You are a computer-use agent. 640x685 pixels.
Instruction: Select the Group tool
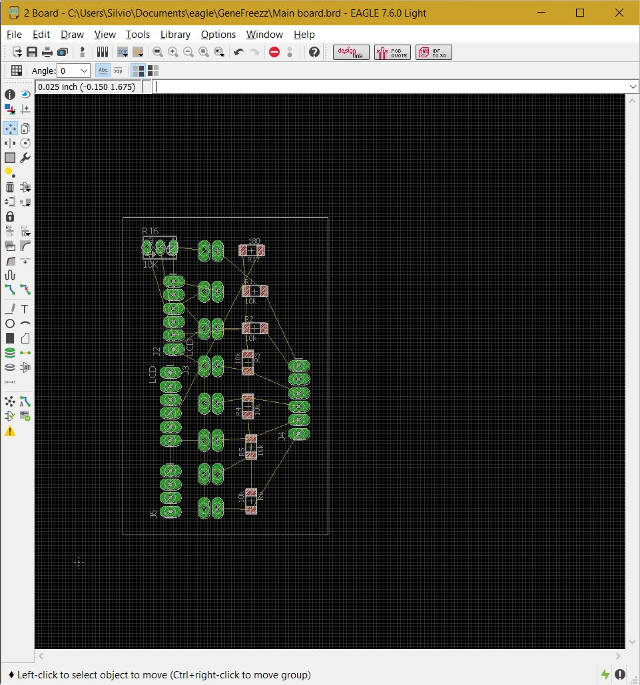point(10,158)
